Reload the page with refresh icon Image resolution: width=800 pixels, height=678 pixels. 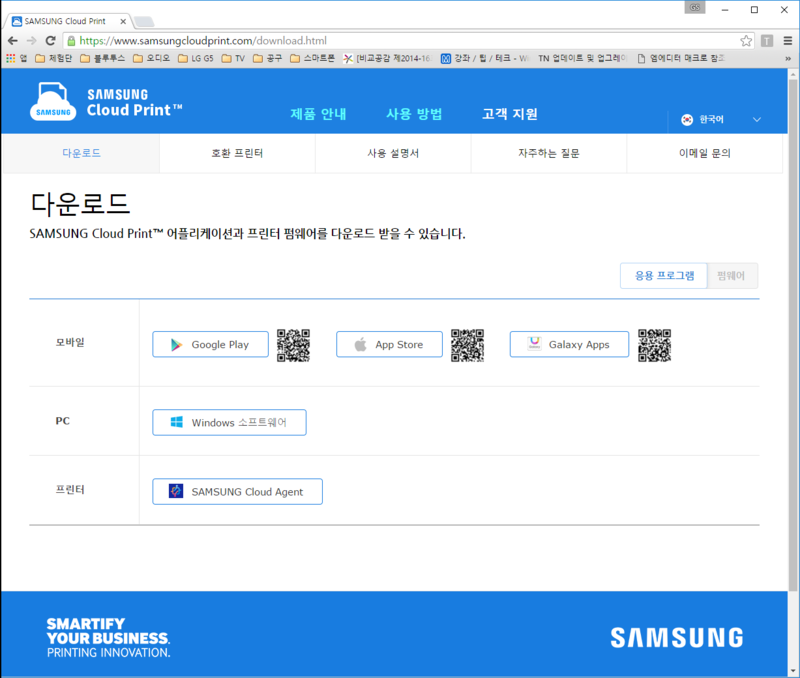pyautogui.click(x=50, y=41)
